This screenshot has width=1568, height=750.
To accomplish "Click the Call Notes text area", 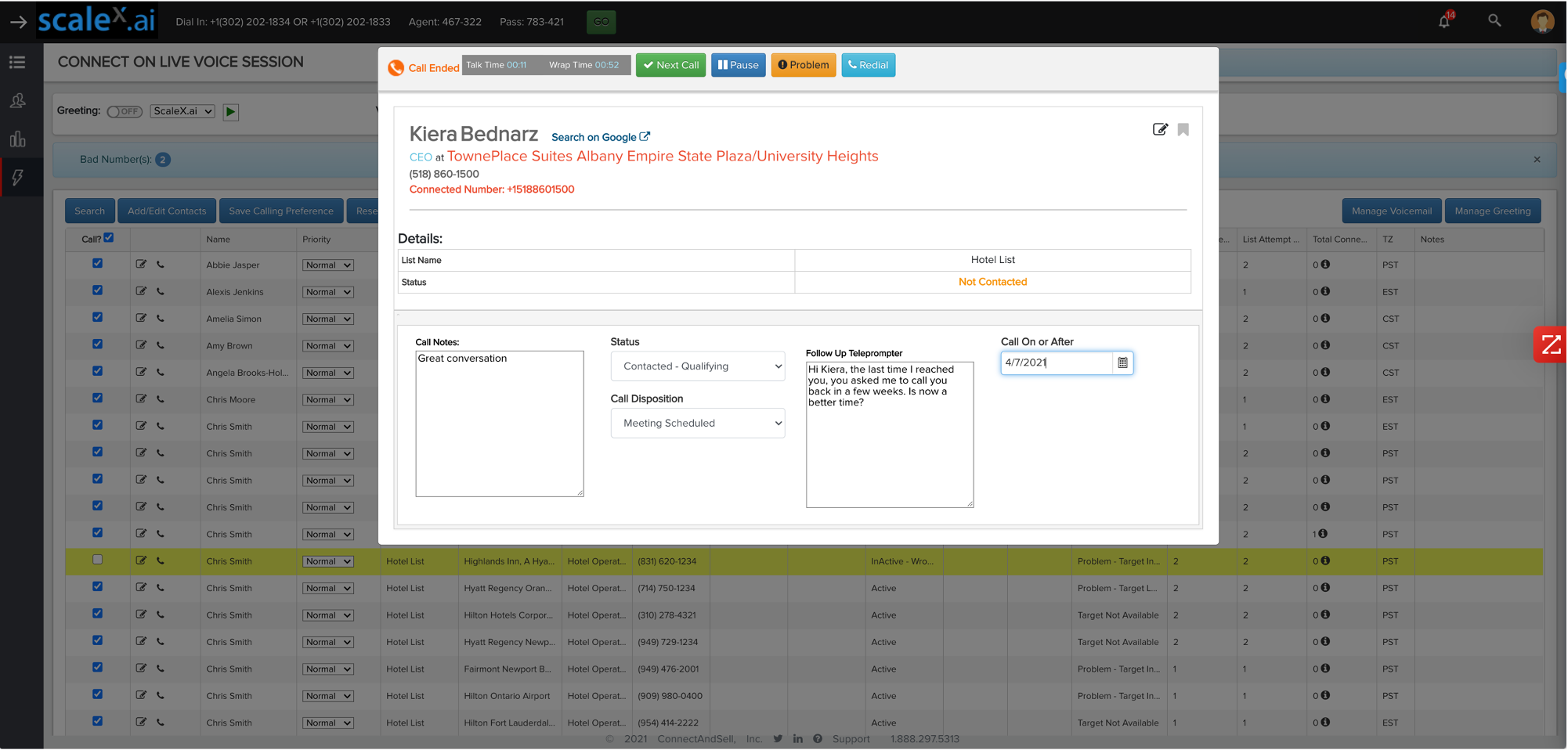I will tap(500, 424).
